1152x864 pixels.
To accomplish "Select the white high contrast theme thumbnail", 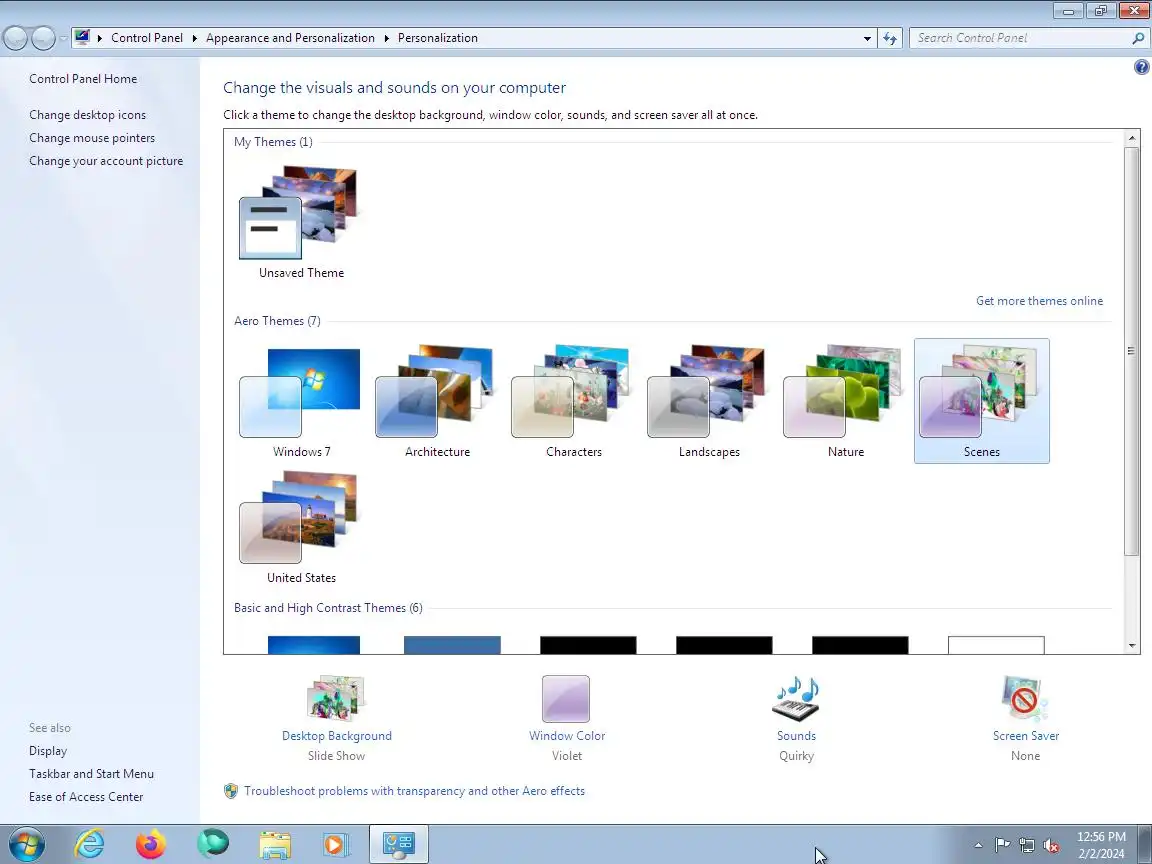I will (996, 645).
